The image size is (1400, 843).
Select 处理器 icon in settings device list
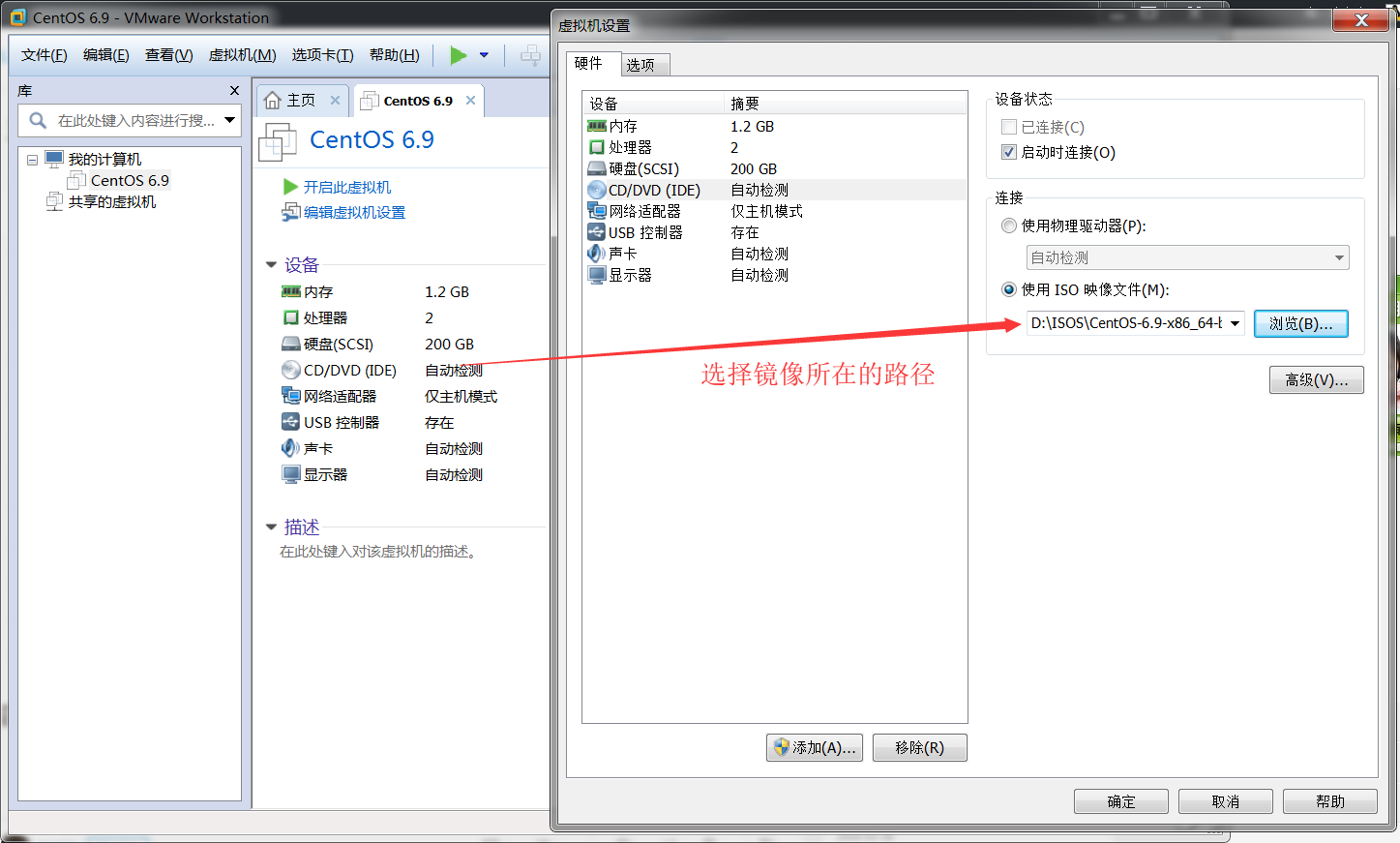point(597,147)
